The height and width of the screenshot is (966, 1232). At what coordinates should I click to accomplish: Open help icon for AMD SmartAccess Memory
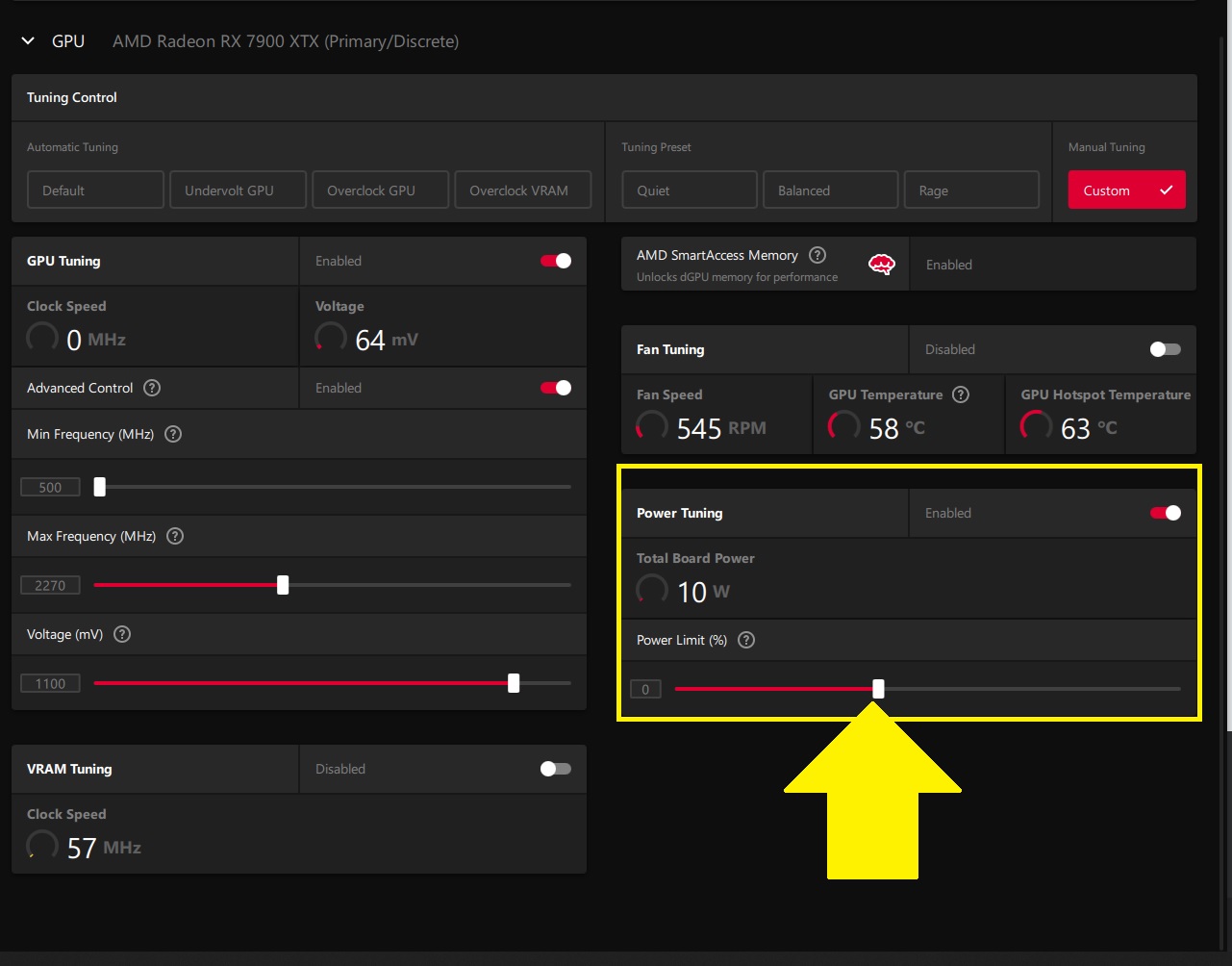pyautogui.click(x=817, y=255)
